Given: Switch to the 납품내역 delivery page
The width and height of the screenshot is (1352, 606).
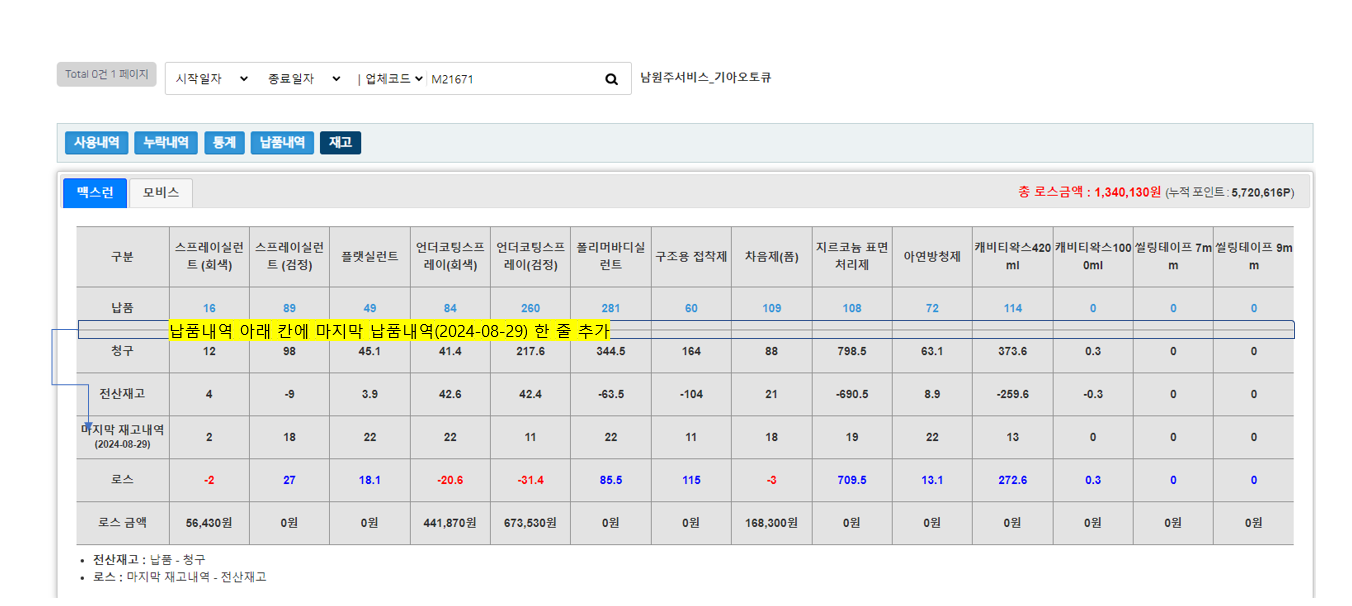Looking at the screenshot, I should 282,143.
